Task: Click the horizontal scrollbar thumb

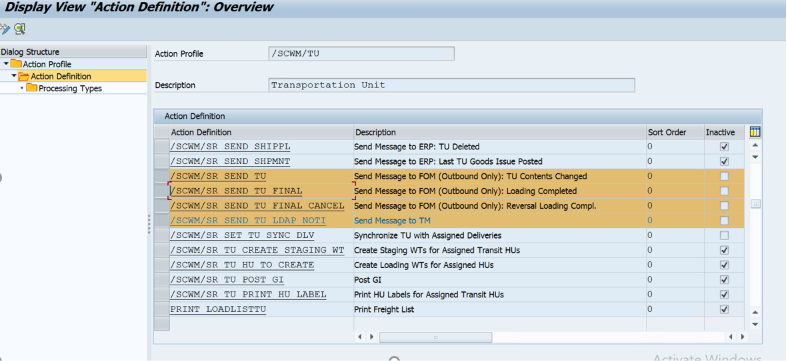Action: tap(436, 337)
